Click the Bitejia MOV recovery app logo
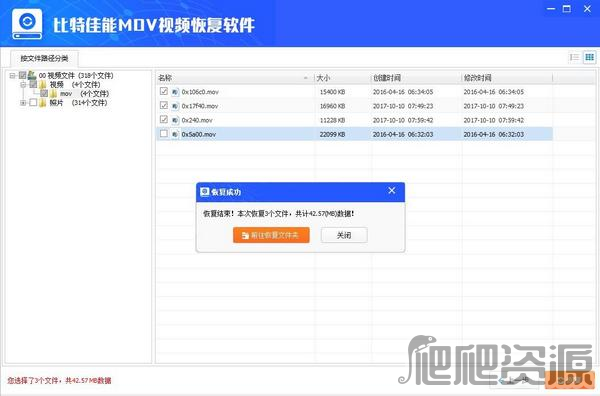600x396 pixels. coord(27,24)
